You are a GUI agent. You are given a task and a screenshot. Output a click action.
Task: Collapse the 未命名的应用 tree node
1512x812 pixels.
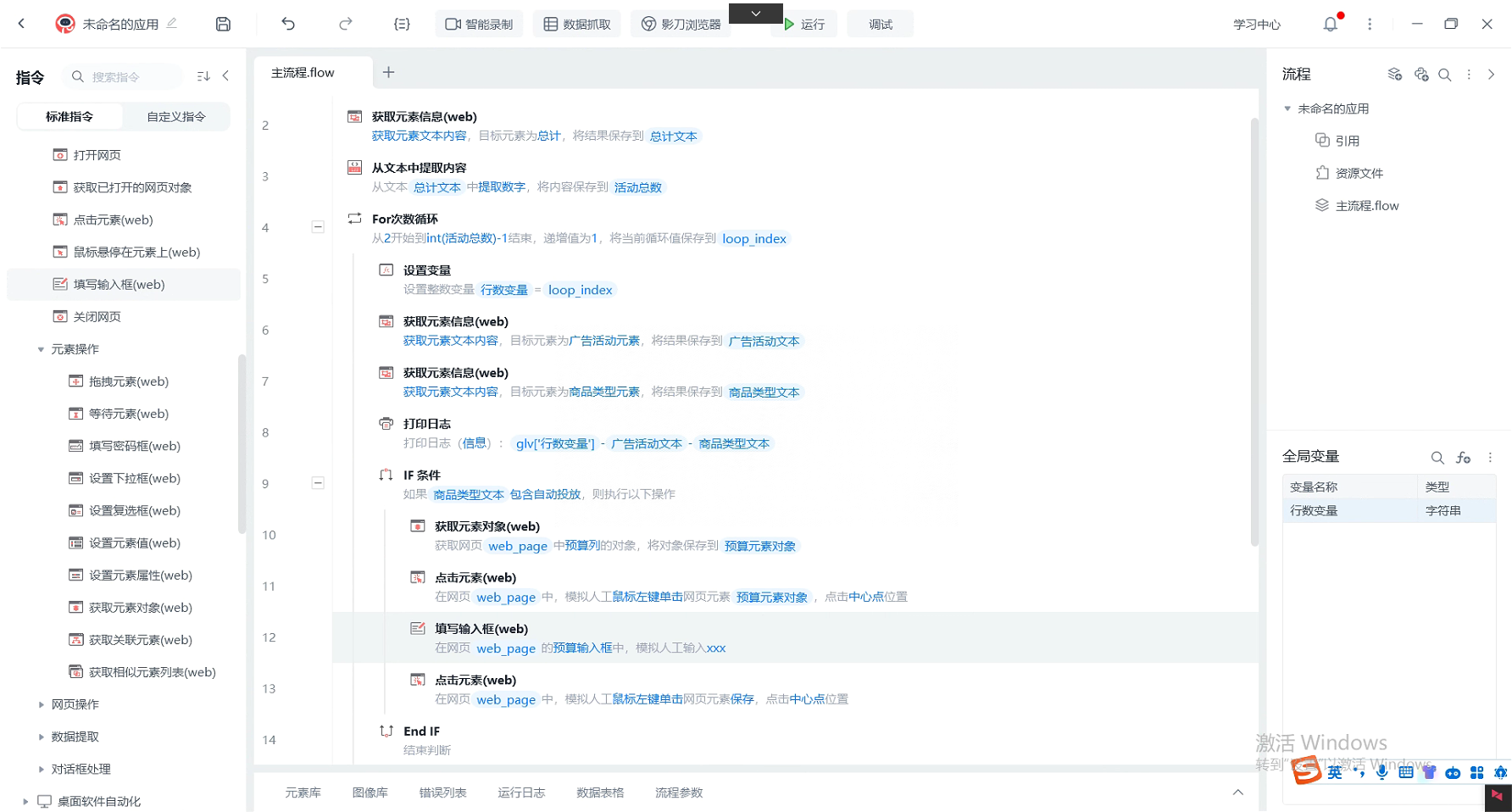(1287, 108)
